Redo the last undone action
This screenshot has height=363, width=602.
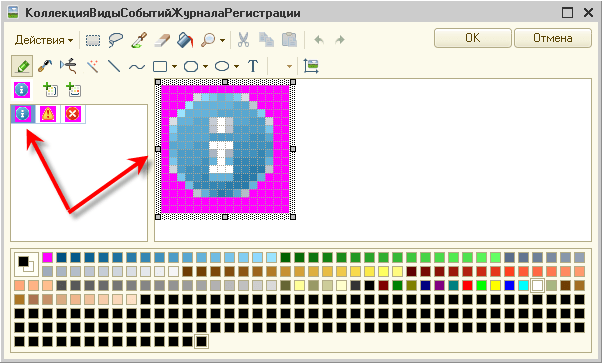(x=339, y=40)
